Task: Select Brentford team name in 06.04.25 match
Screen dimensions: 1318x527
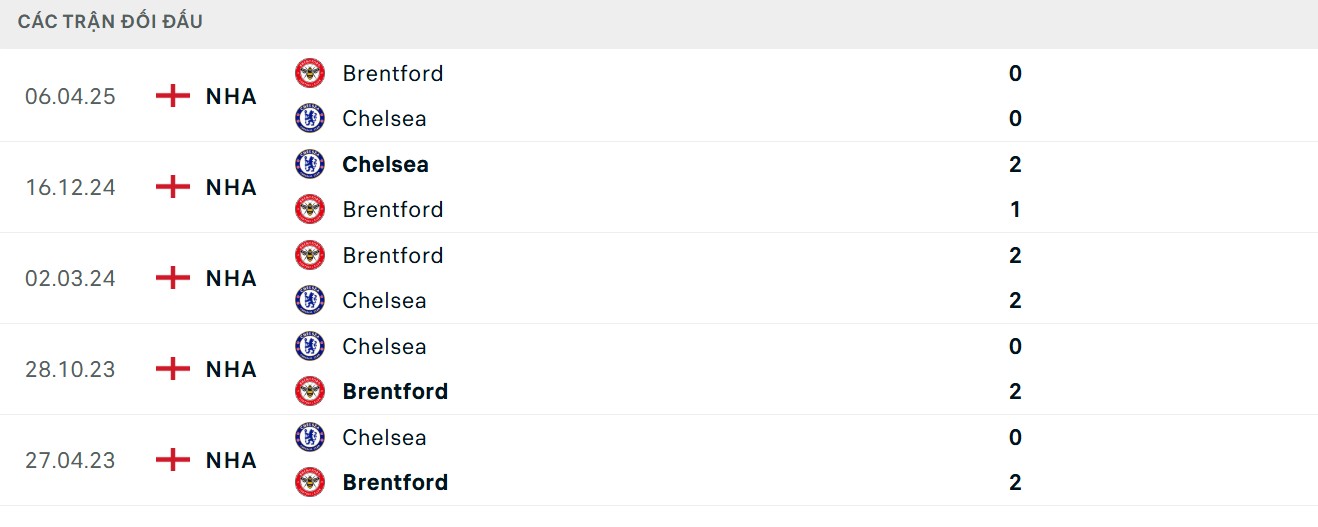Action: [x=392, y=73]
